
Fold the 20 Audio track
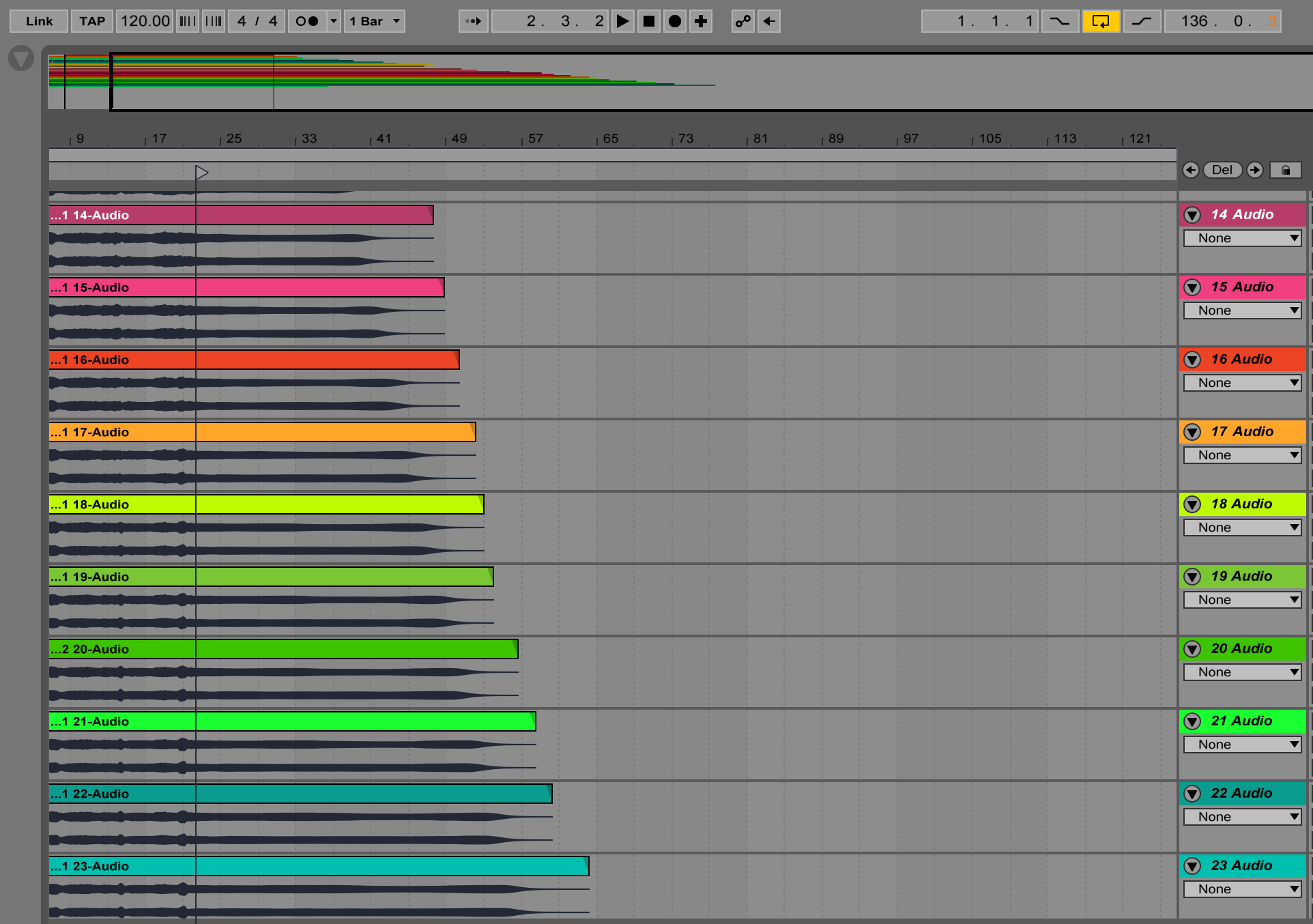pyautogui.click(x=1192, y=649)
